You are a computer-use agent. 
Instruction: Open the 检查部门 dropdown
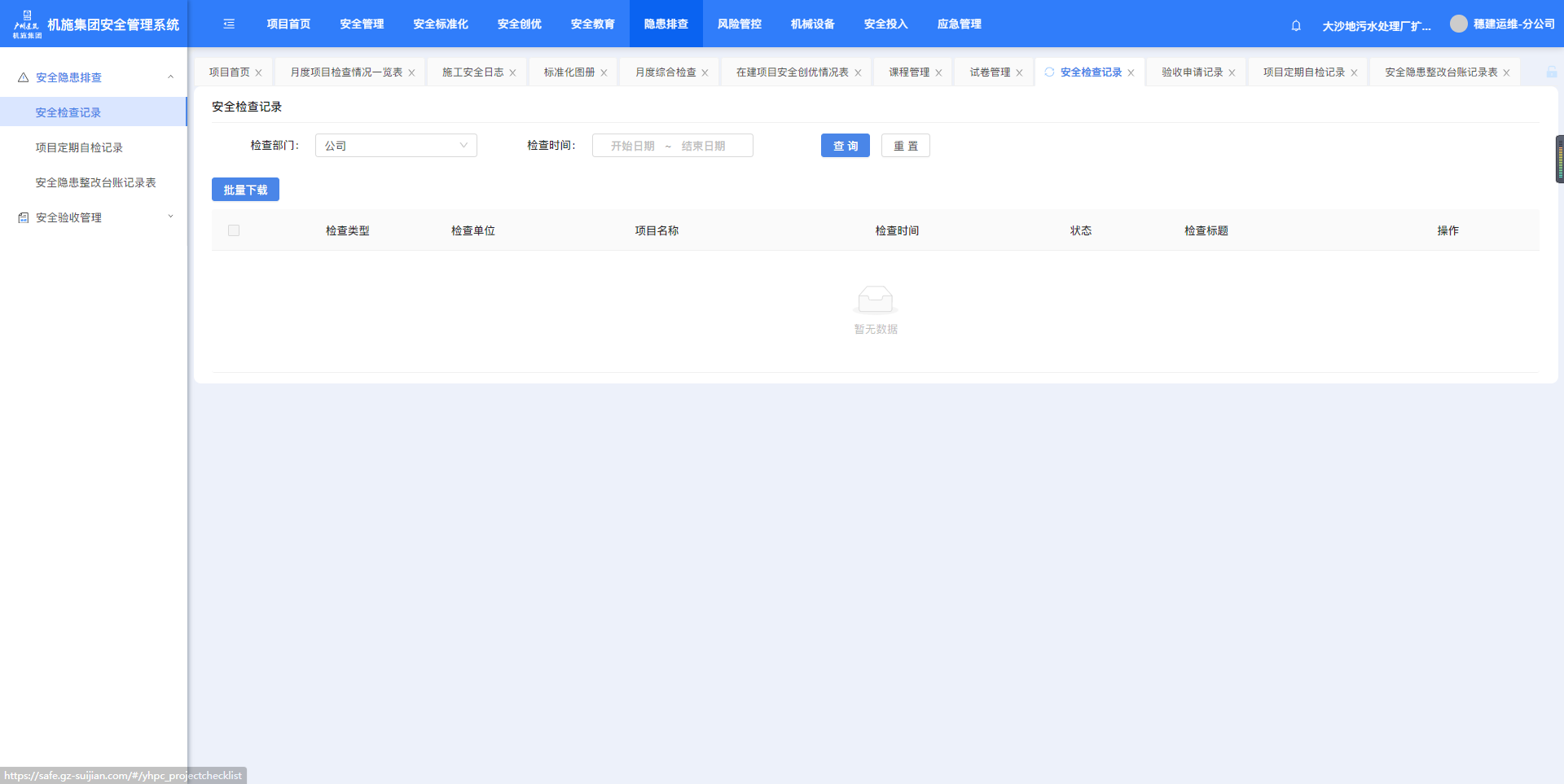tap(396, 146)
